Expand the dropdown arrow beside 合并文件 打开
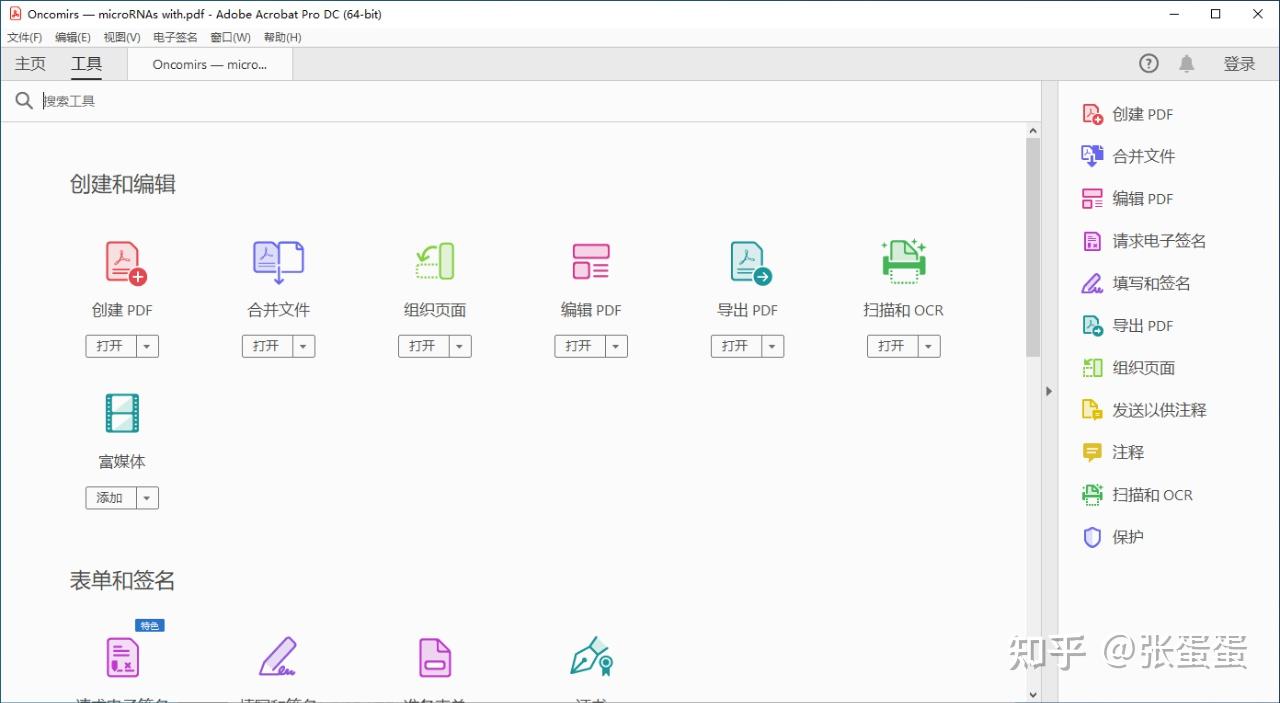 [x=304, y=346]
